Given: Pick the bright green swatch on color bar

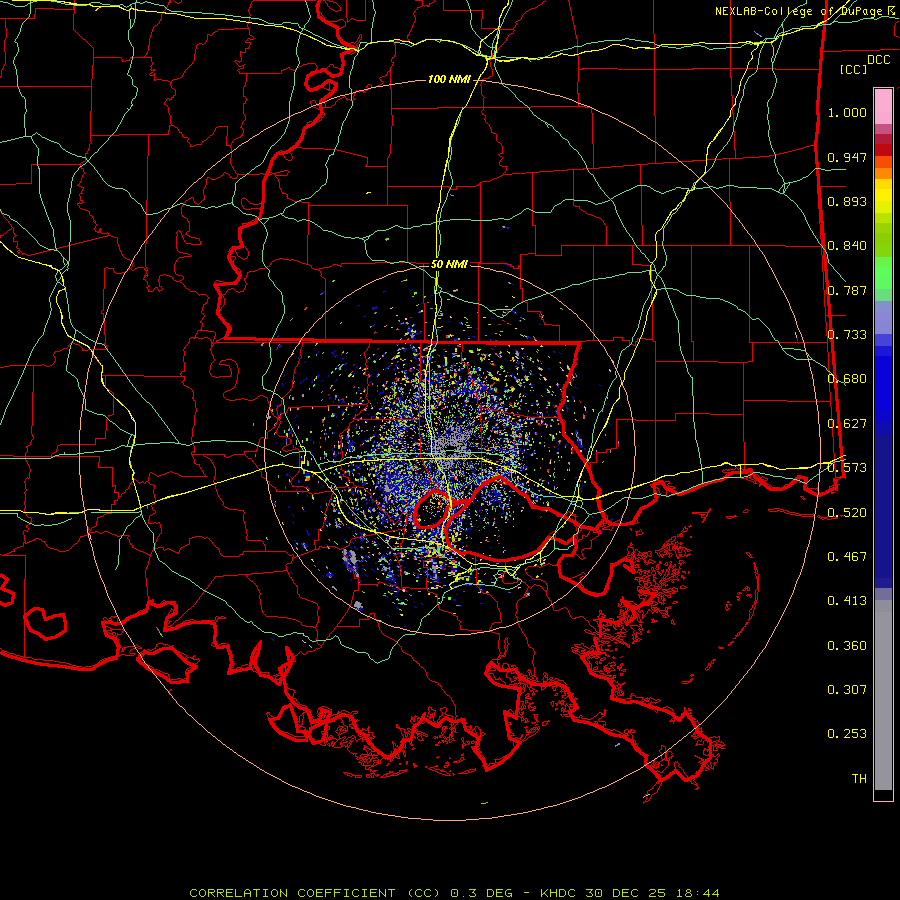Looking at the screenshot, I should [x=883, y=273].
